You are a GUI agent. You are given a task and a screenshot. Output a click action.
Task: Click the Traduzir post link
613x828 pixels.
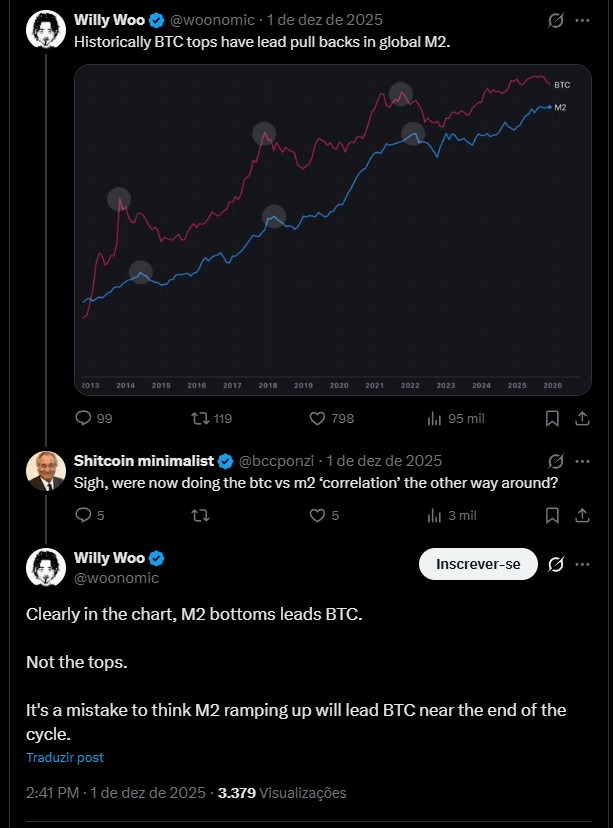tap(65, 758)
